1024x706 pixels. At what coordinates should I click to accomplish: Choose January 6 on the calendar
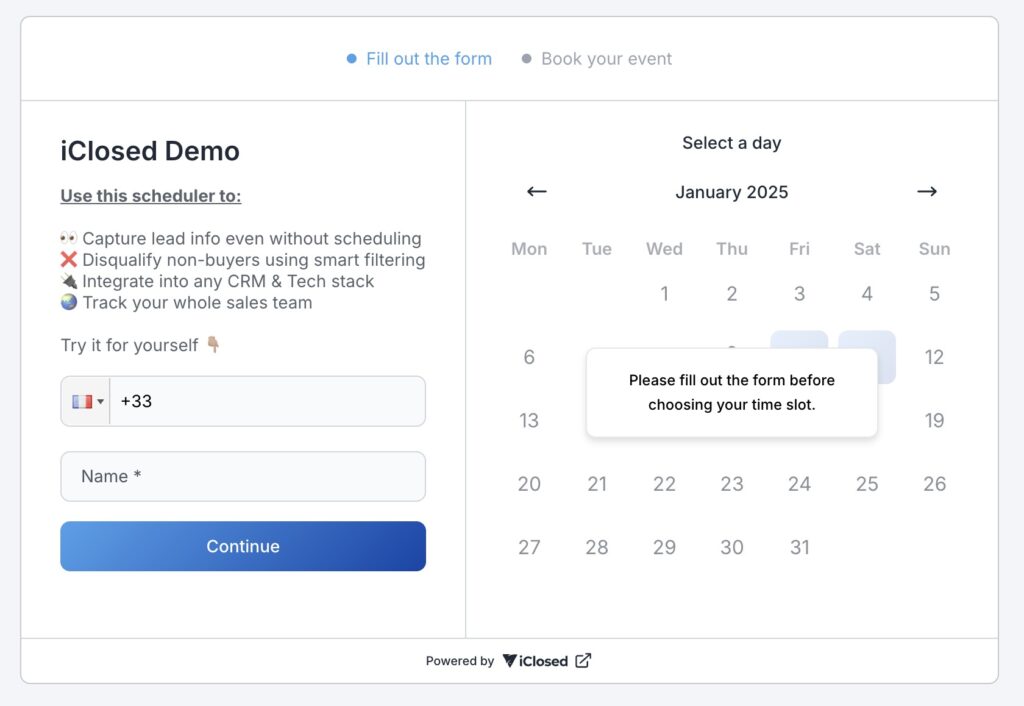coord(529,357)
